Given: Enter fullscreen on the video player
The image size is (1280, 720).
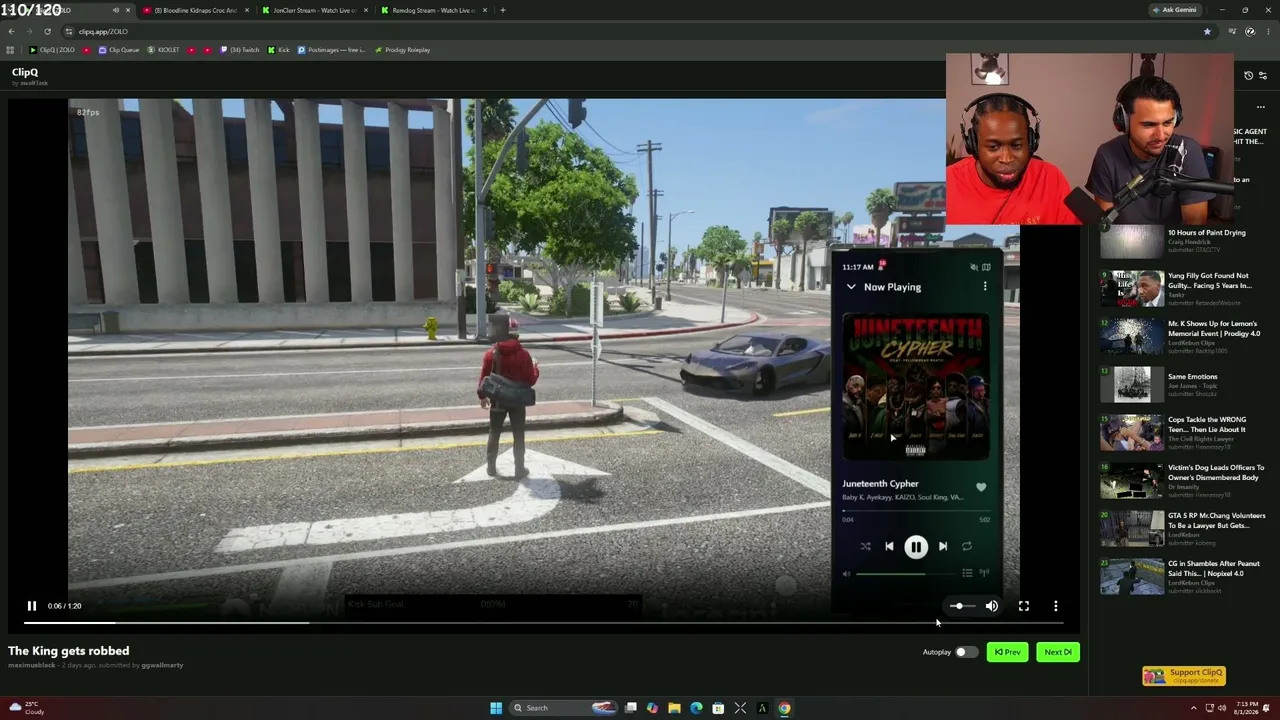Looking at the screenshot, I should pyautogui.click(x=1024, y=606).
